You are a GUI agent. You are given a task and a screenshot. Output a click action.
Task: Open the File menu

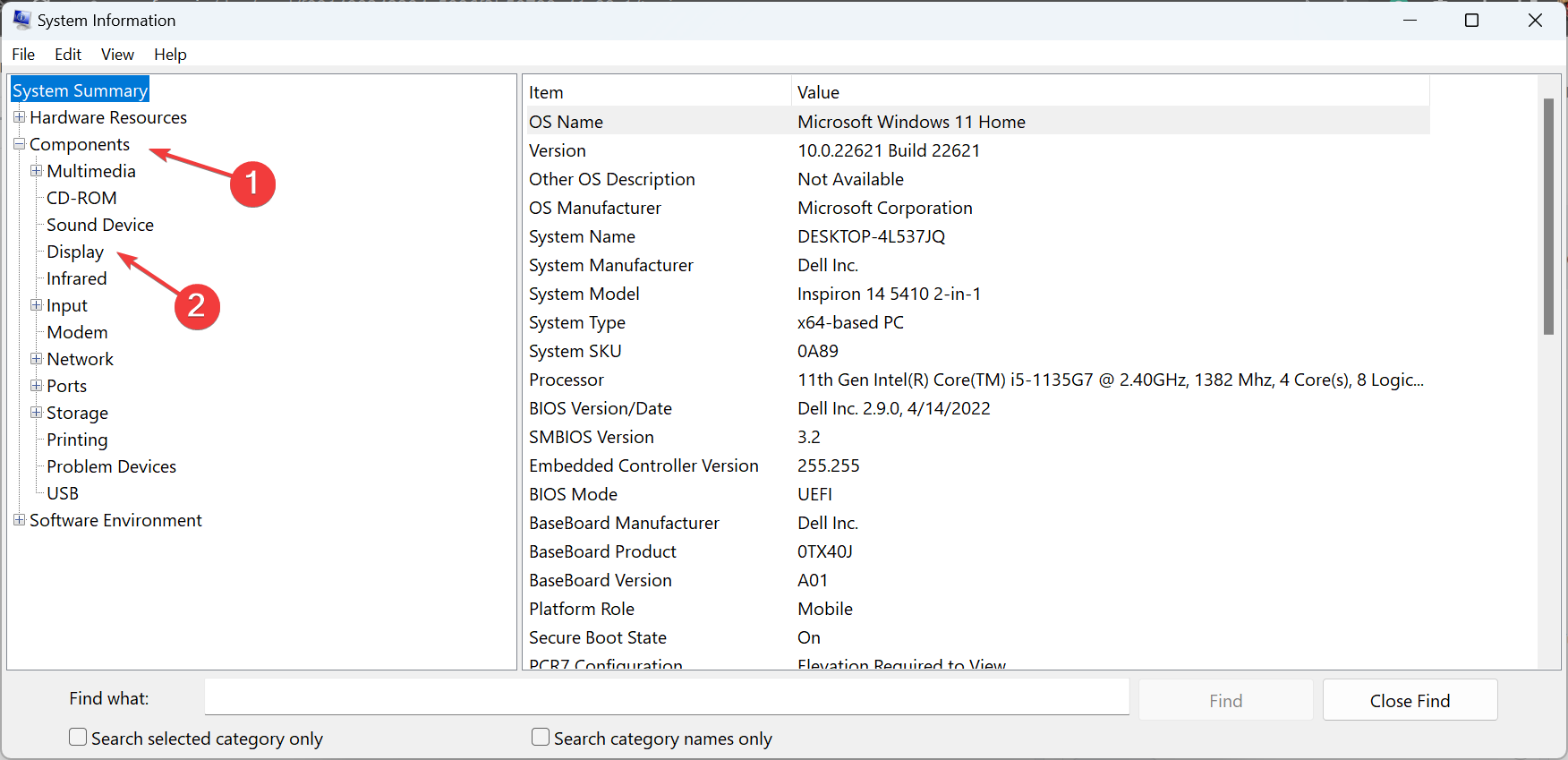click(x=23, y=55)
